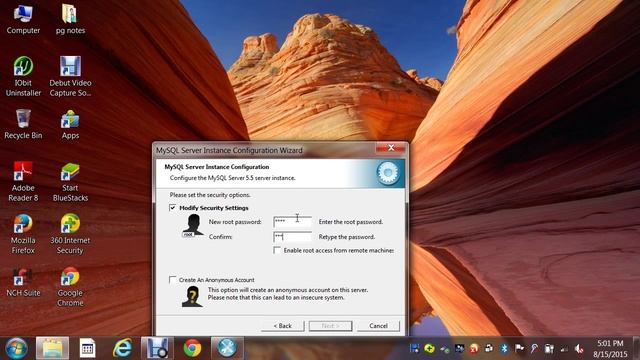Close the MySQL Configuration Wizard window
This screenshot has width=640, height=360.
click(x=391, y=148)
